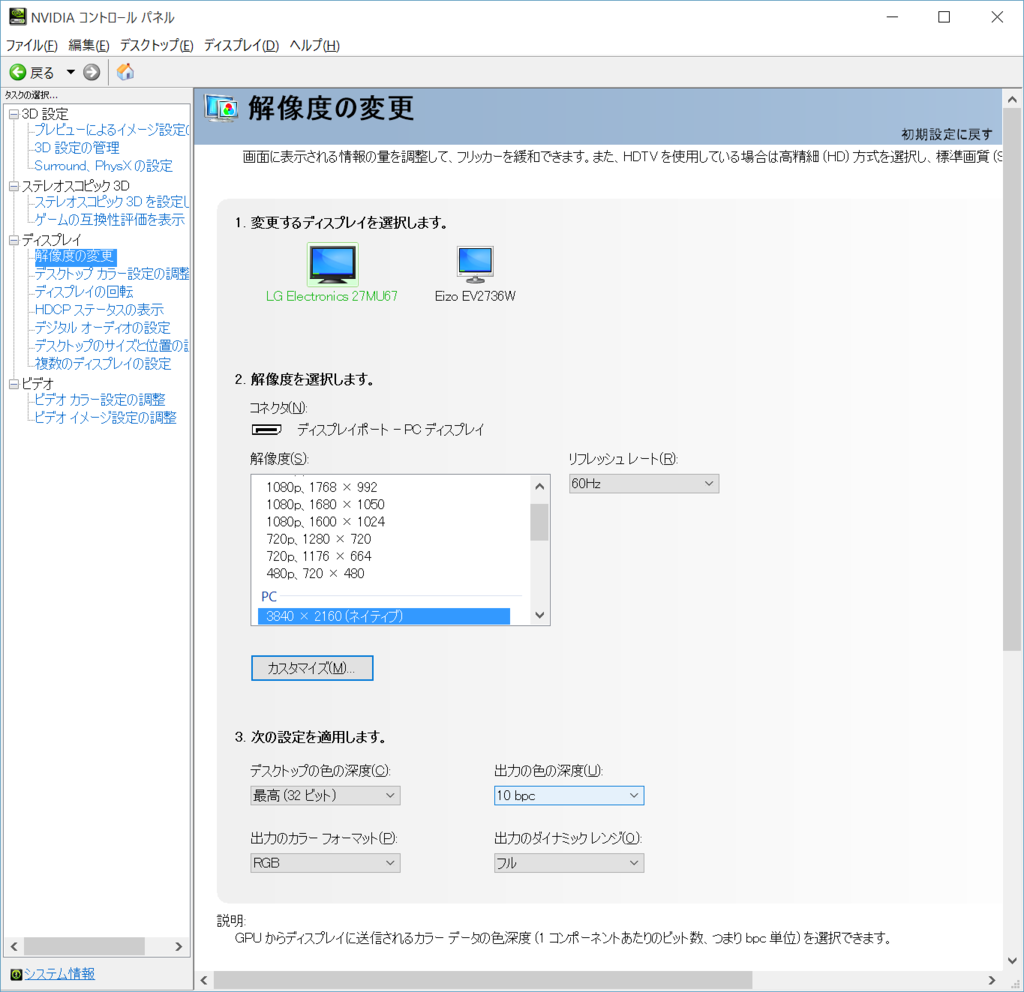Open 3D 設定の管理 in task tree

[x=77, y=148]
